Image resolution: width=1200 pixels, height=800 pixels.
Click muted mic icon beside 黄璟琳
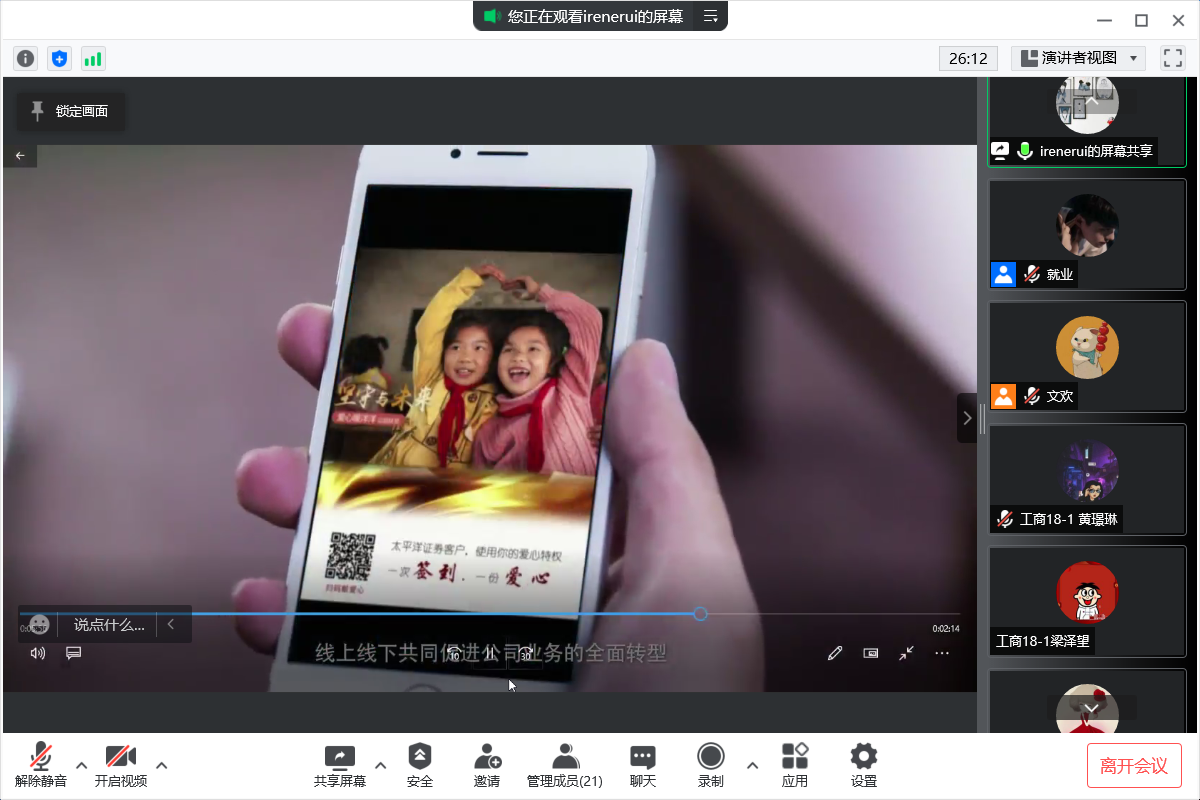point(1004,520)
